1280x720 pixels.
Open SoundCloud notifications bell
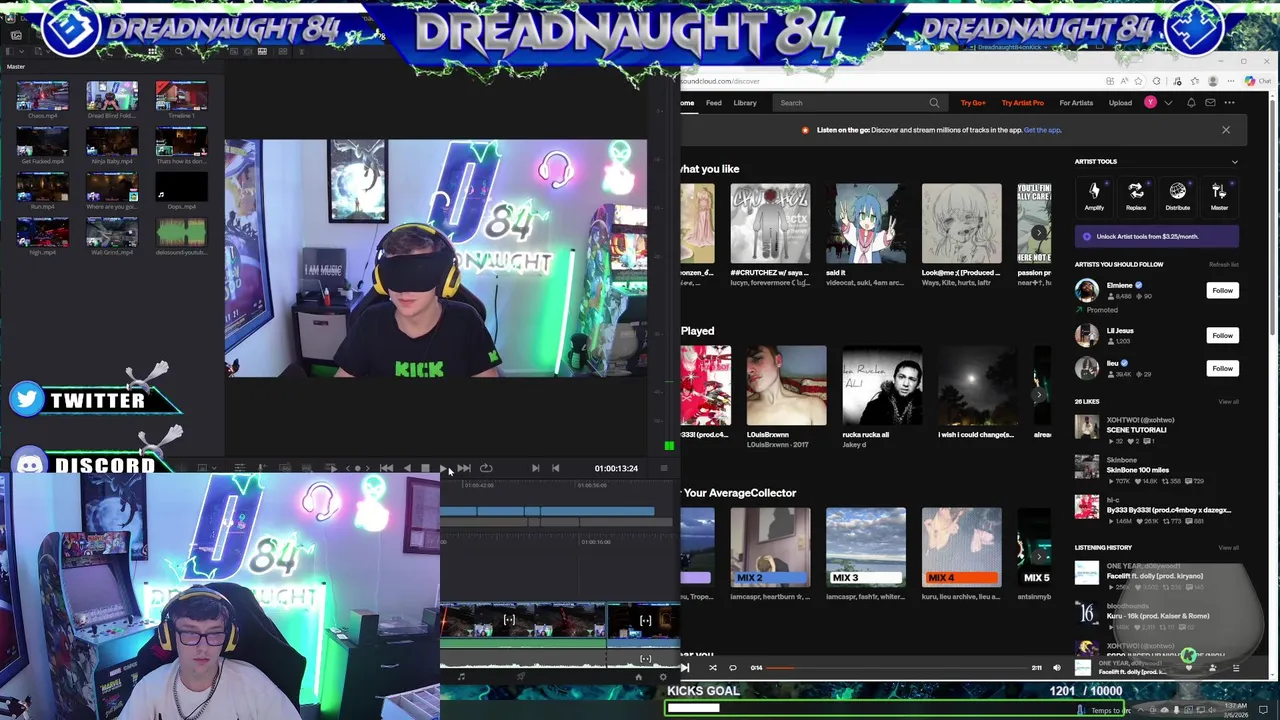click(x=1191, y=102)
